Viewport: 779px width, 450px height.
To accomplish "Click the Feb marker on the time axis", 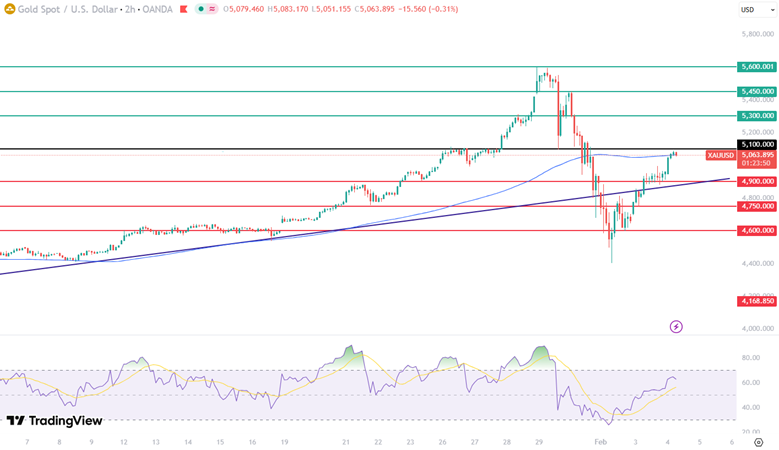I will [600, 441].
